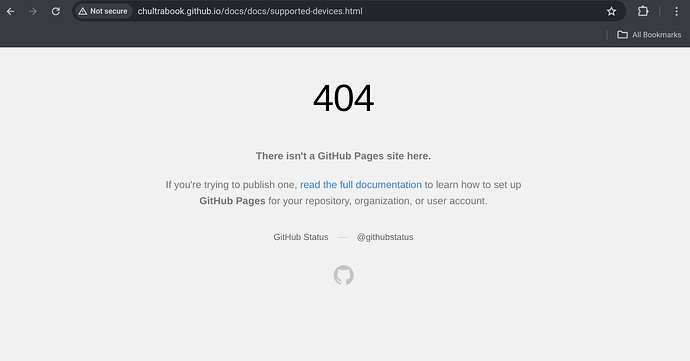Click the large 404 heading
The height and width of the screenshot is (361, 690).
point(344,98)
